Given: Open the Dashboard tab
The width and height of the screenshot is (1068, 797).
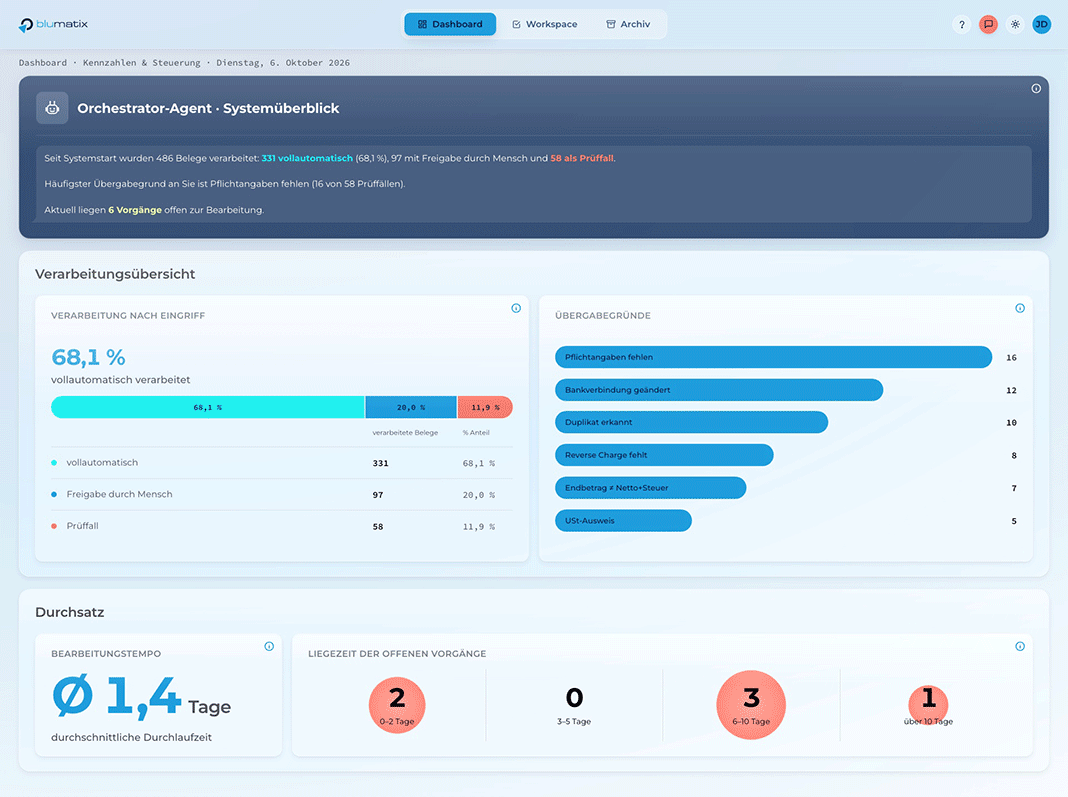Looking at the screenshot, I should click(x=450, y=24).
